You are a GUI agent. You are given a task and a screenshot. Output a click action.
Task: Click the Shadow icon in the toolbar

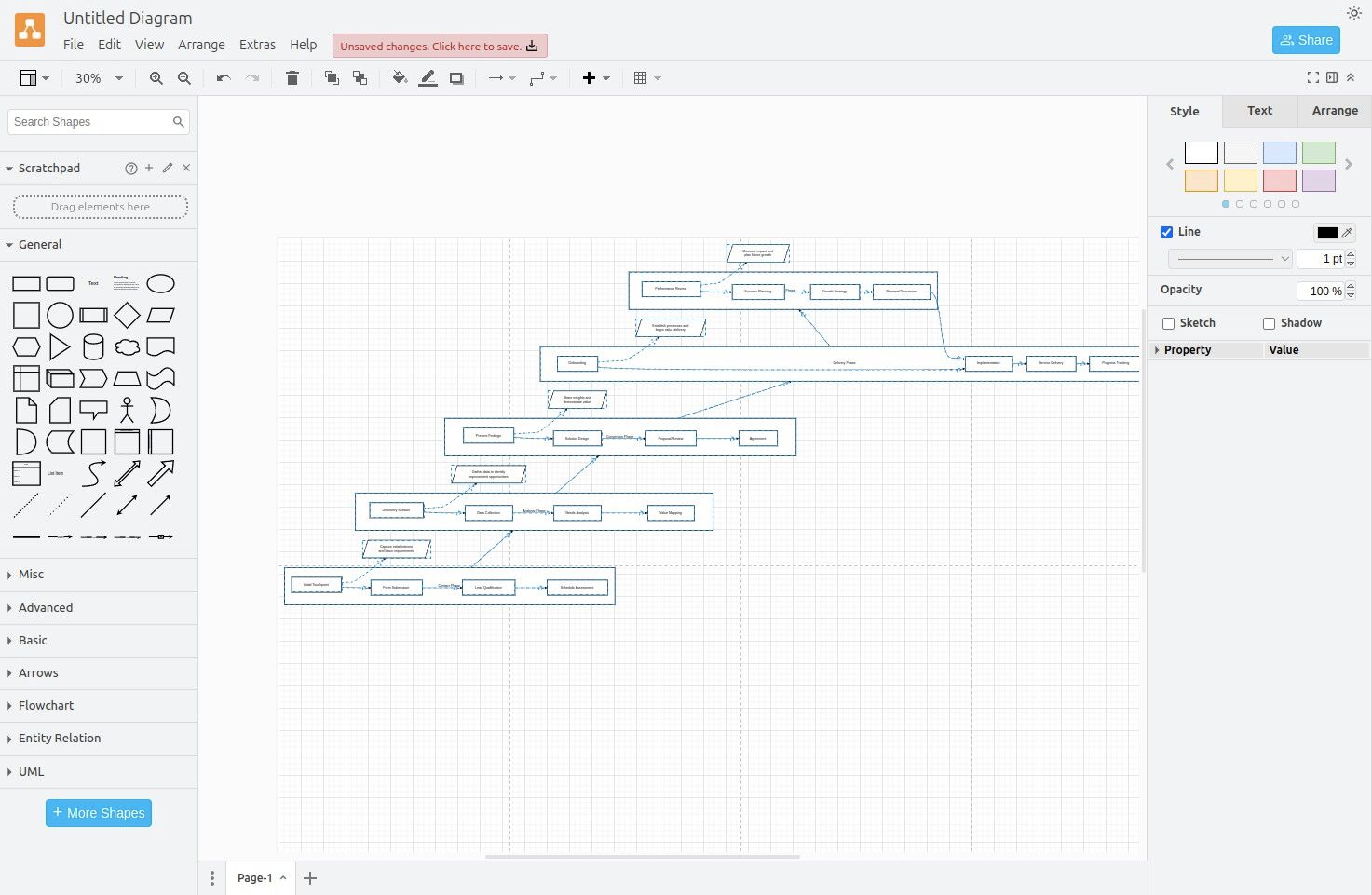(x=456, y=77)
